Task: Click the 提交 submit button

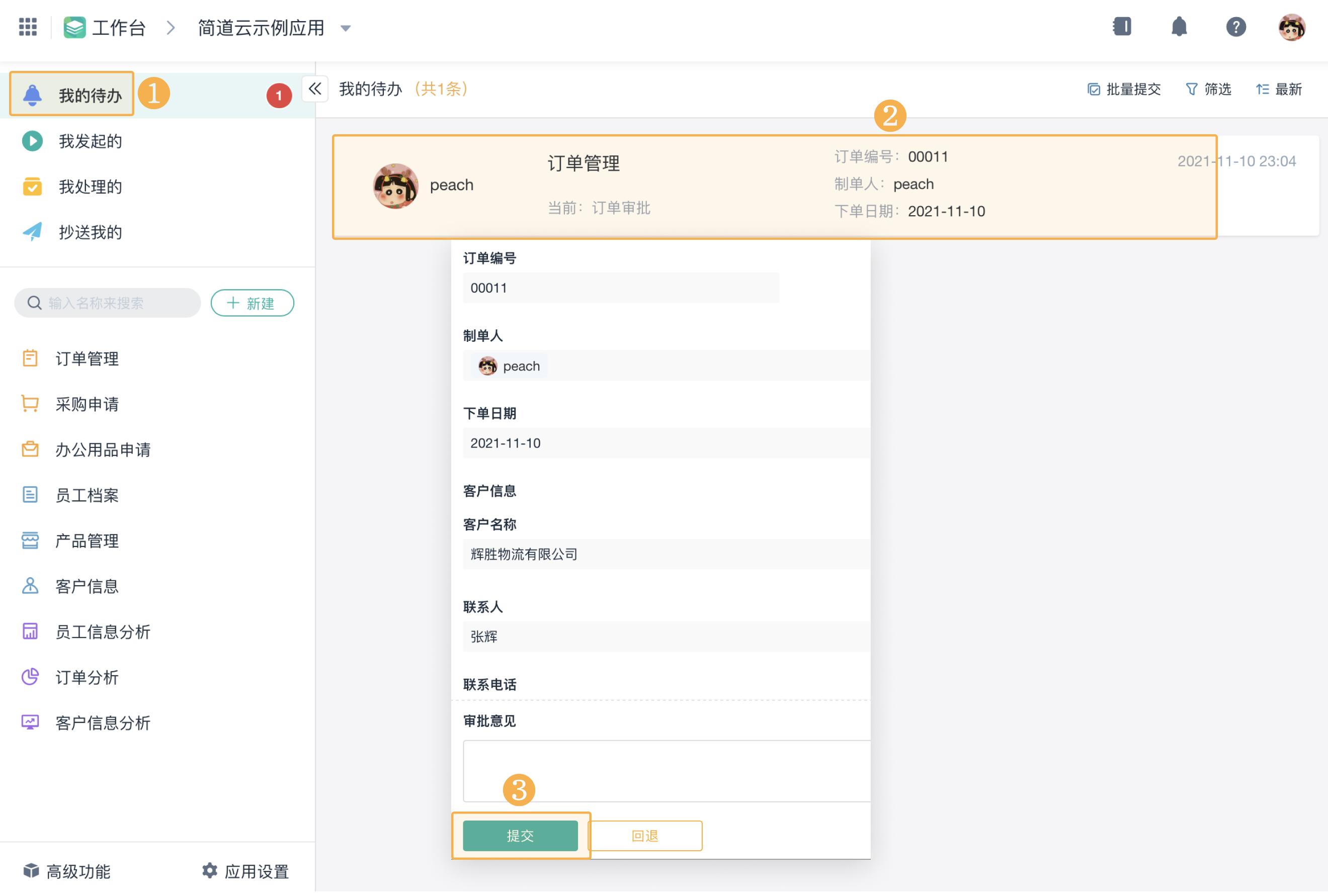Action: coord(520,836)
